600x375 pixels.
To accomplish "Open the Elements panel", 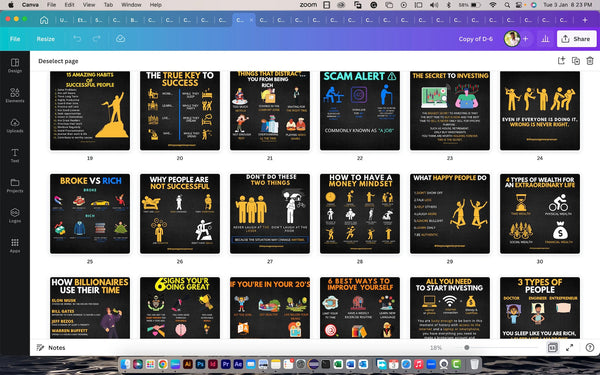I will click(x=15, y=95).
